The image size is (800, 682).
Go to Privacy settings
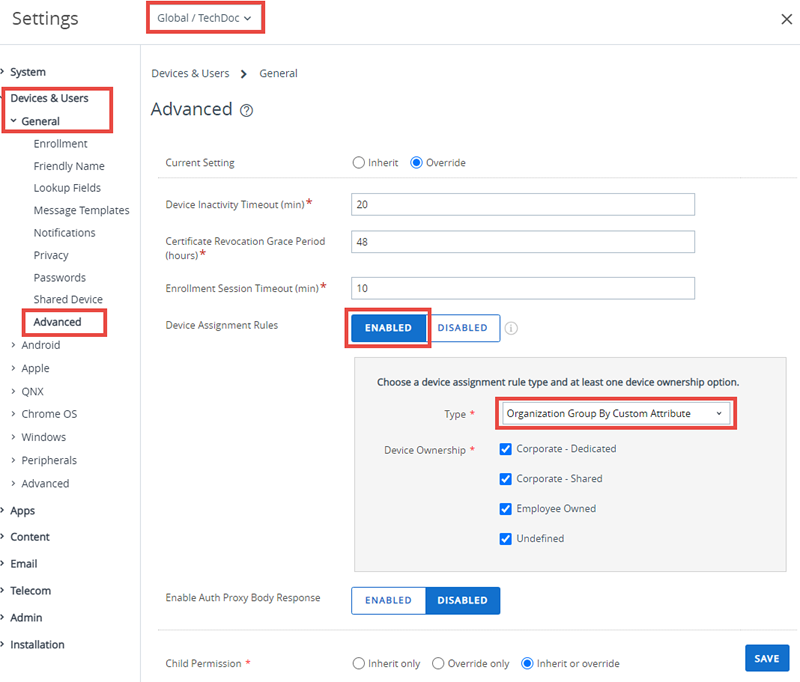[x=51, y=256]
